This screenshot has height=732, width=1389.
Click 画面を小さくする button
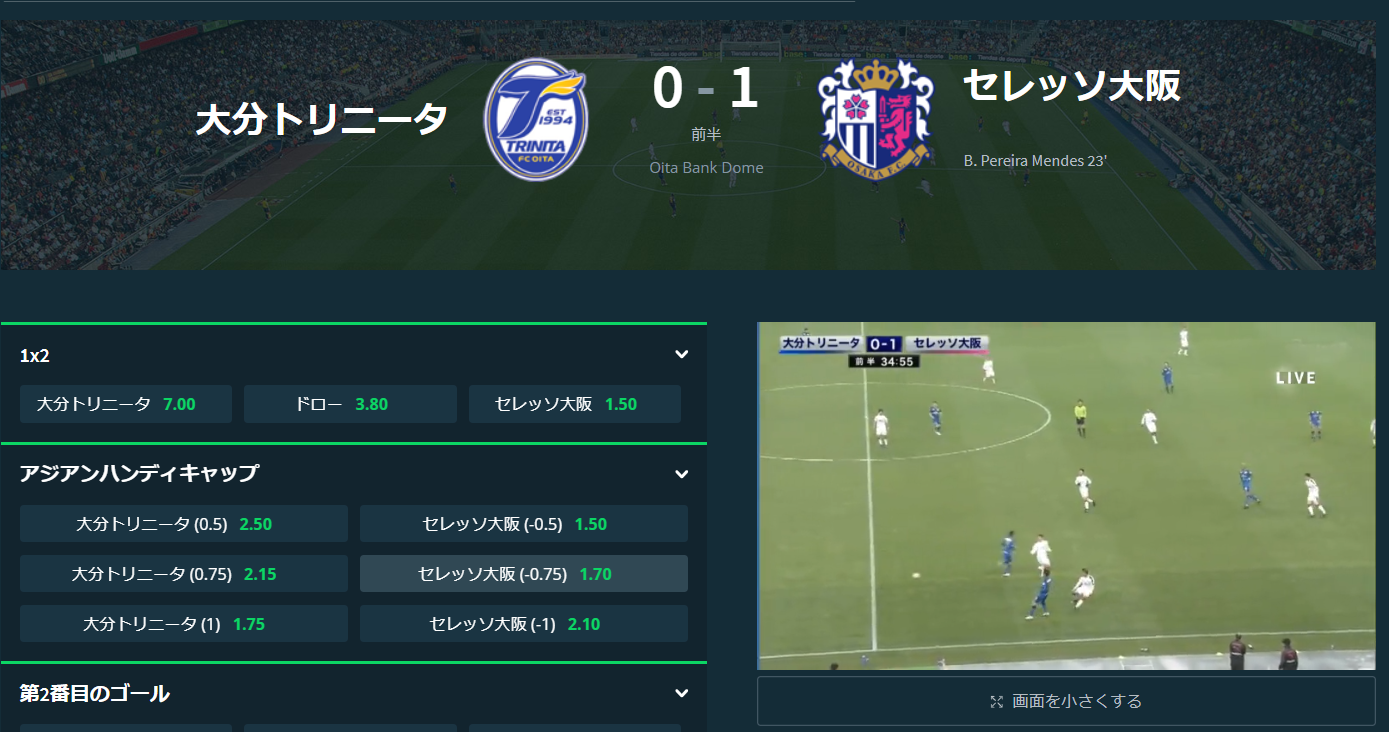1066,701
